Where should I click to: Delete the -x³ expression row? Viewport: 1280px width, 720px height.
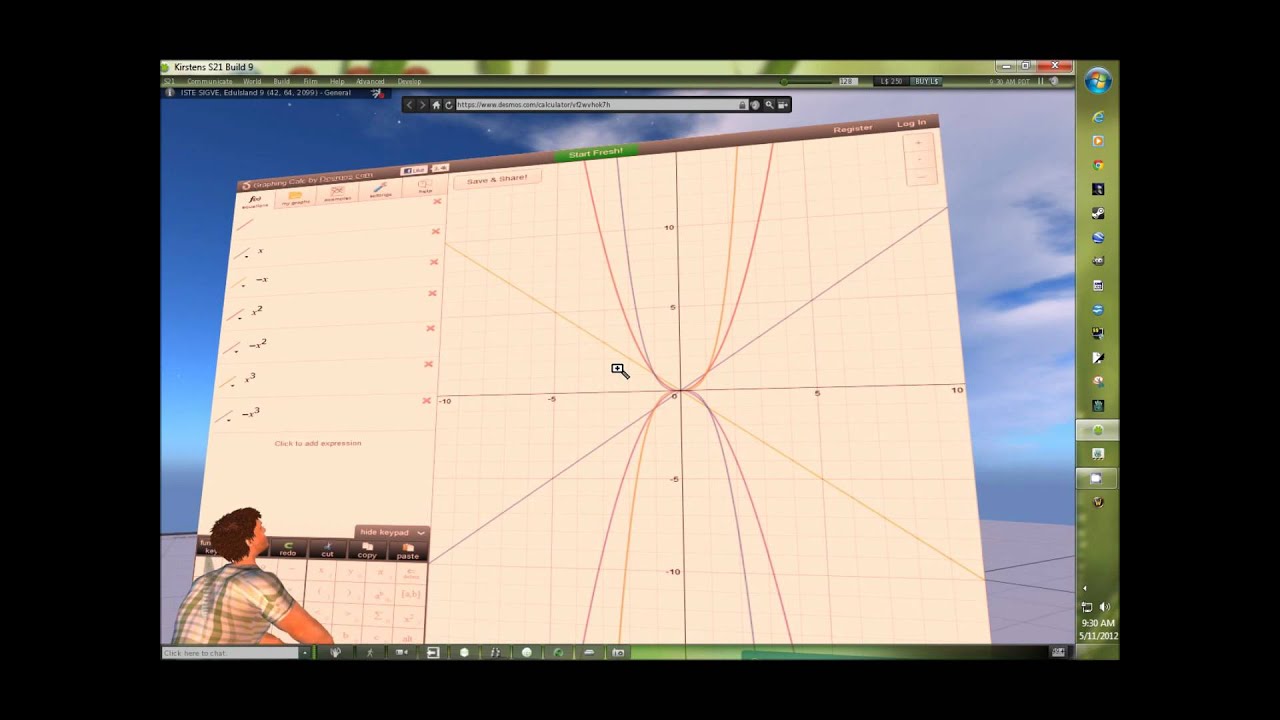point(426,400)
